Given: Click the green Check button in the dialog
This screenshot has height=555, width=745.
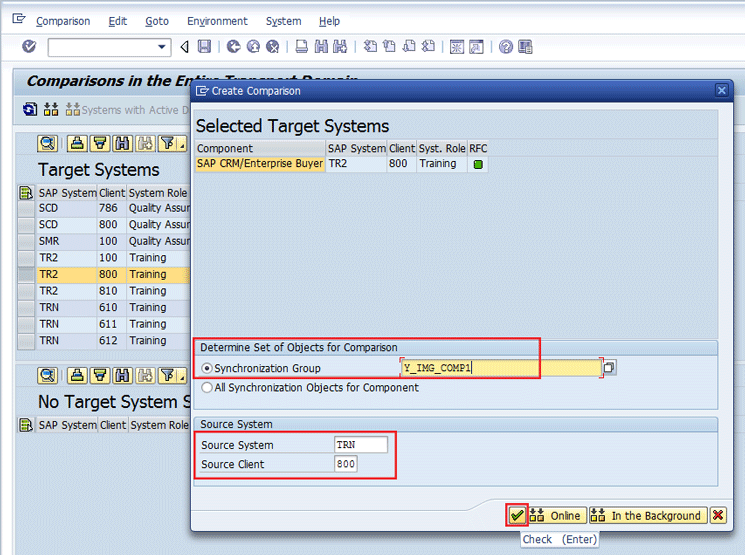Looking at the screenshot, I should pyautogui.click(x=517, y=516).
